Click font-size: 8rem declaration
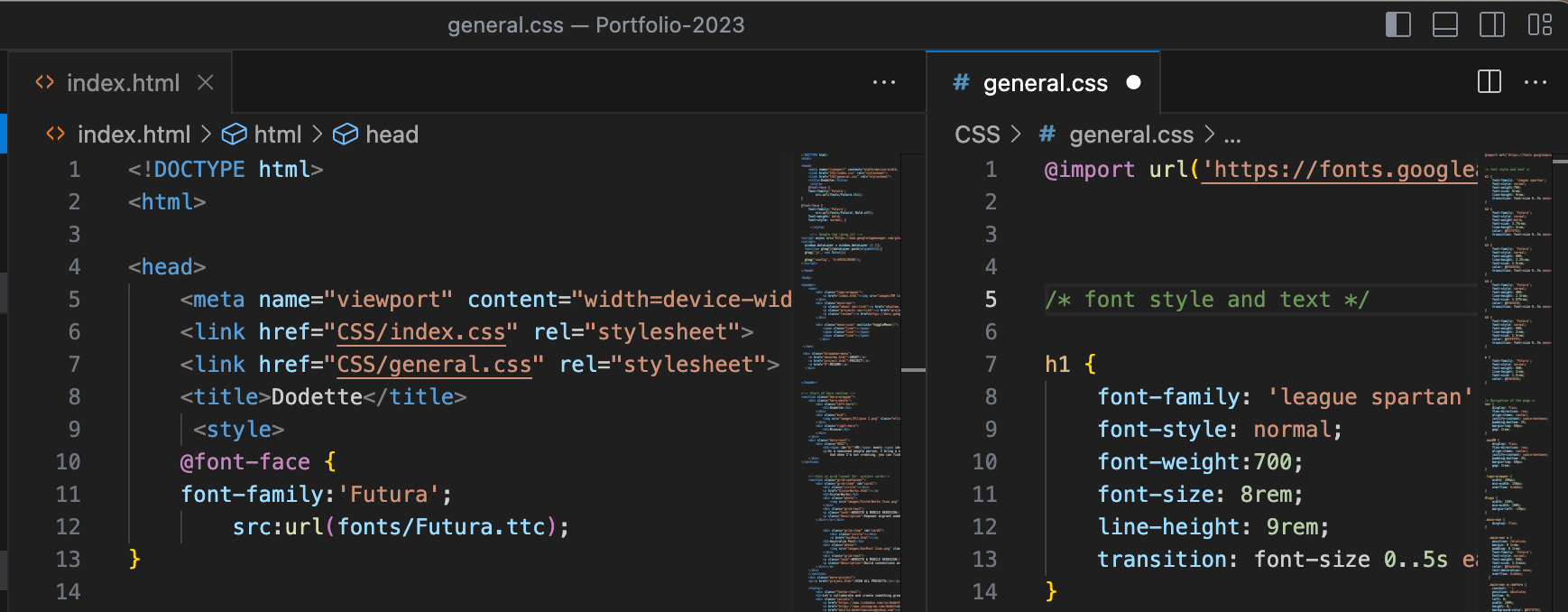Image resolution: width=1568 pixels, height=612 pixels. 1200,495
